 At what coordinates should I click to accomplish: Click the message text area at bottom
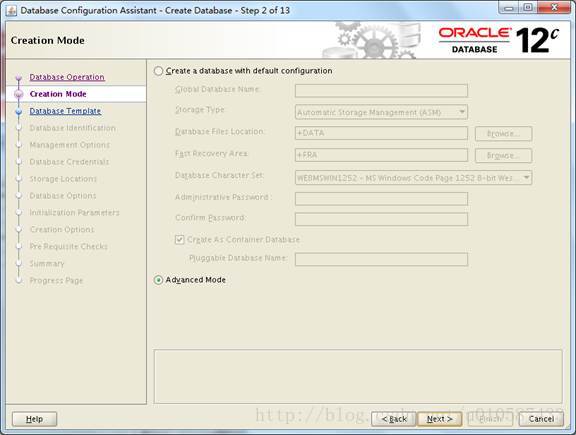click(x=358, y=377)
